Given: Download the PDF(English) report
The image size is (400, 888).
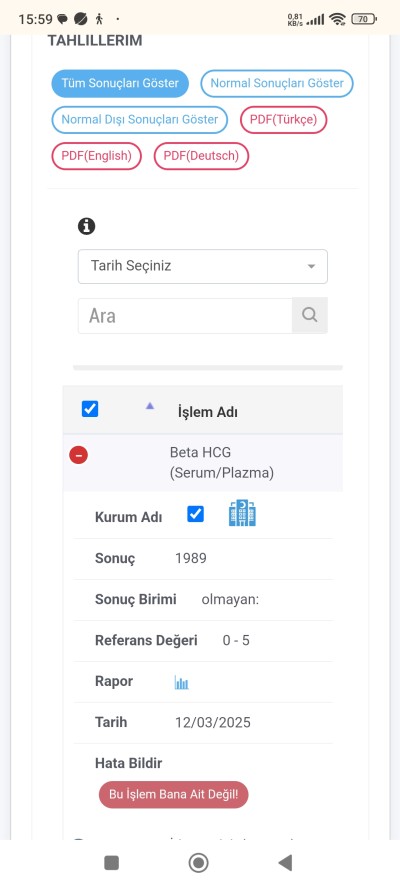Looking at the screenshot, I should (x=96, y=156).
